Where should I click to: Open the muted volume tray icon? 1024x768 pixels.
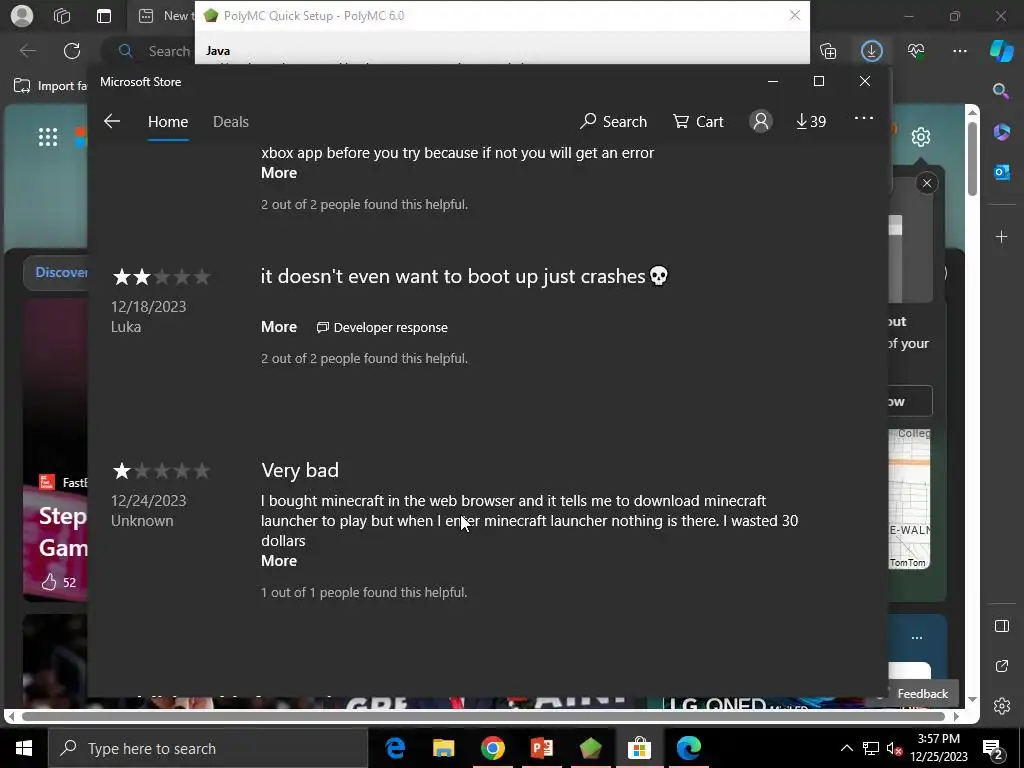(894, 748)
